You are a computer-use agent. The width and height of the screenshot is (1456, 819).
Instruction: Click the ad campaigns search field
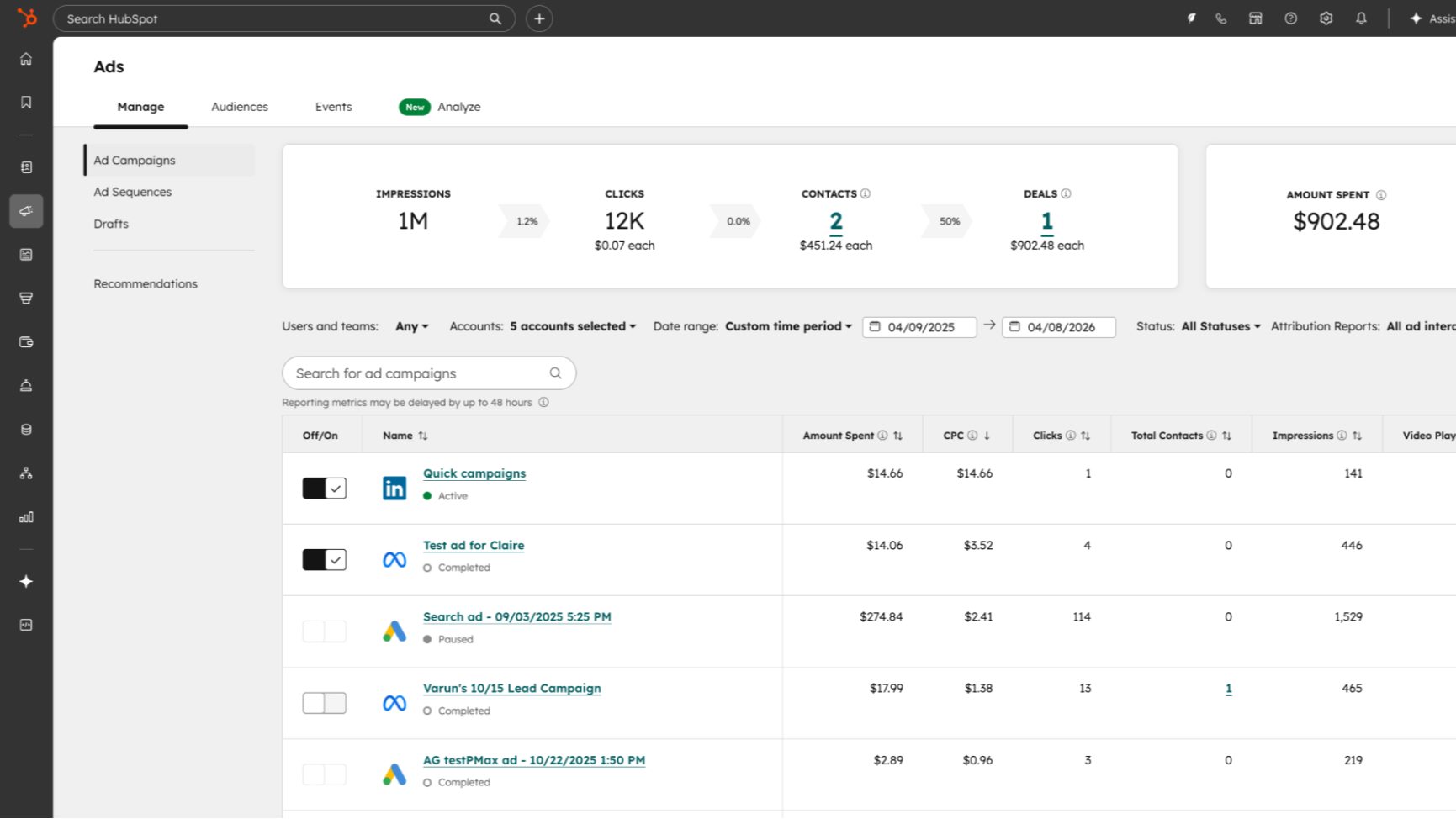pos(421,373)
